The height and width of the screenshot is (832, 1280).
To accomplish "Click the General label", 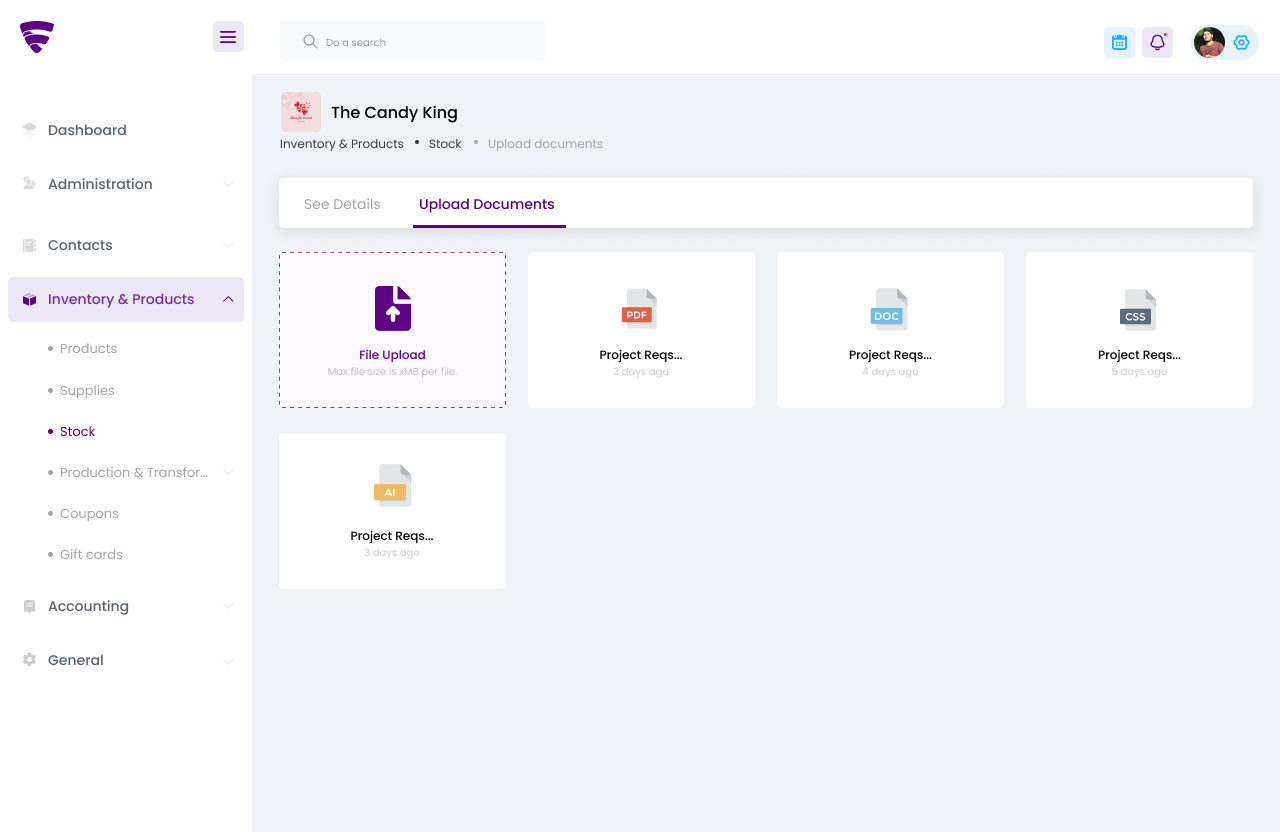I will coord(76,660).
